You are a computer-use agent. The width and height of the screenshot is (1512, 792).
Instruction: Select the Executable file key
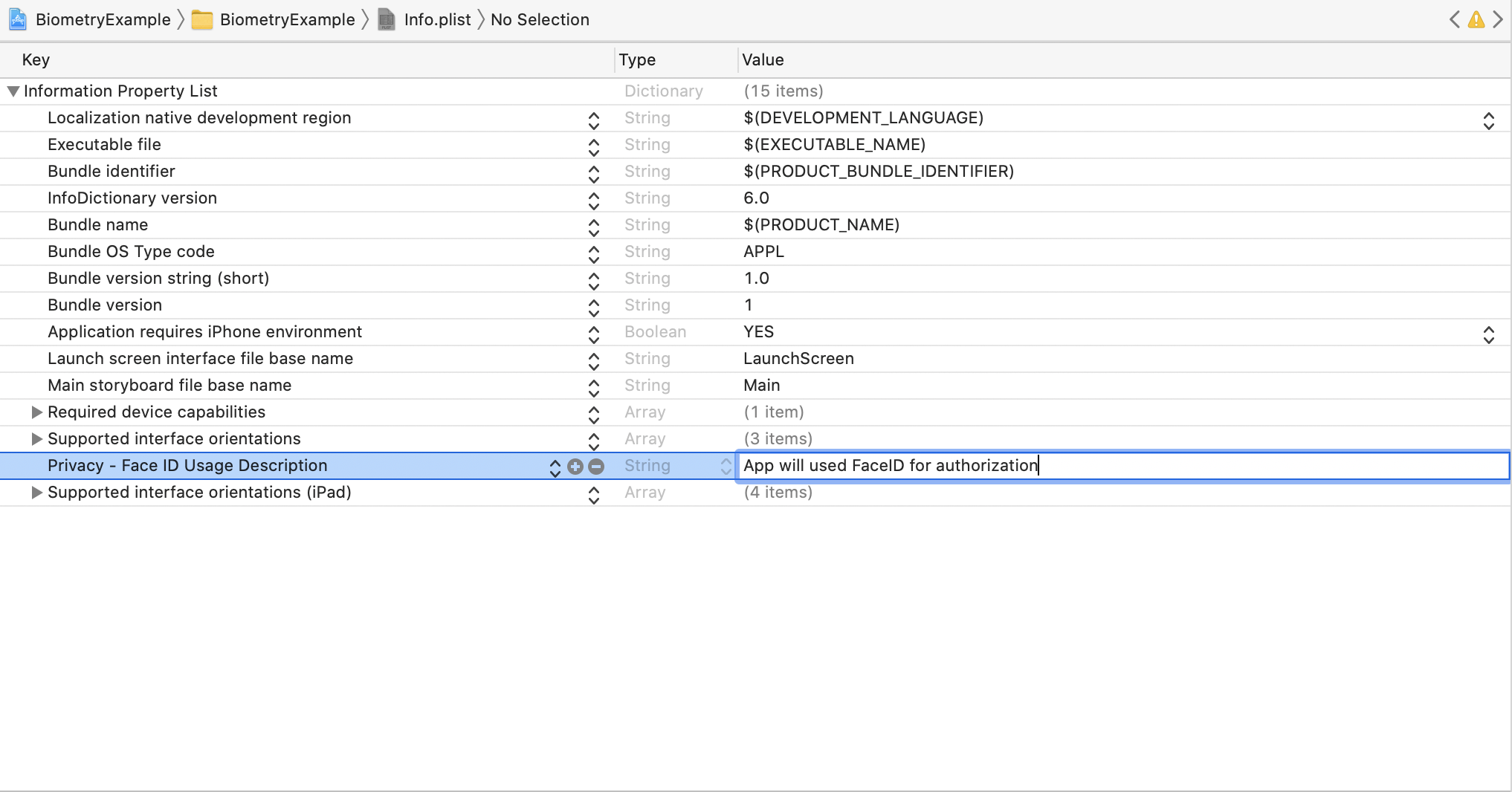point(104,145)
